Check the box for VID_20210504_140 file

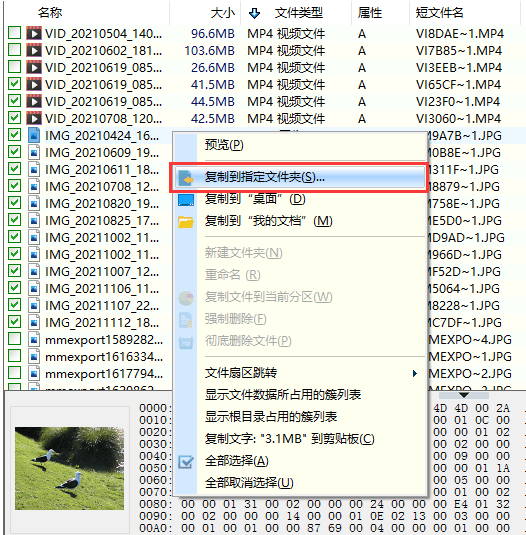[x=15, y=33]
